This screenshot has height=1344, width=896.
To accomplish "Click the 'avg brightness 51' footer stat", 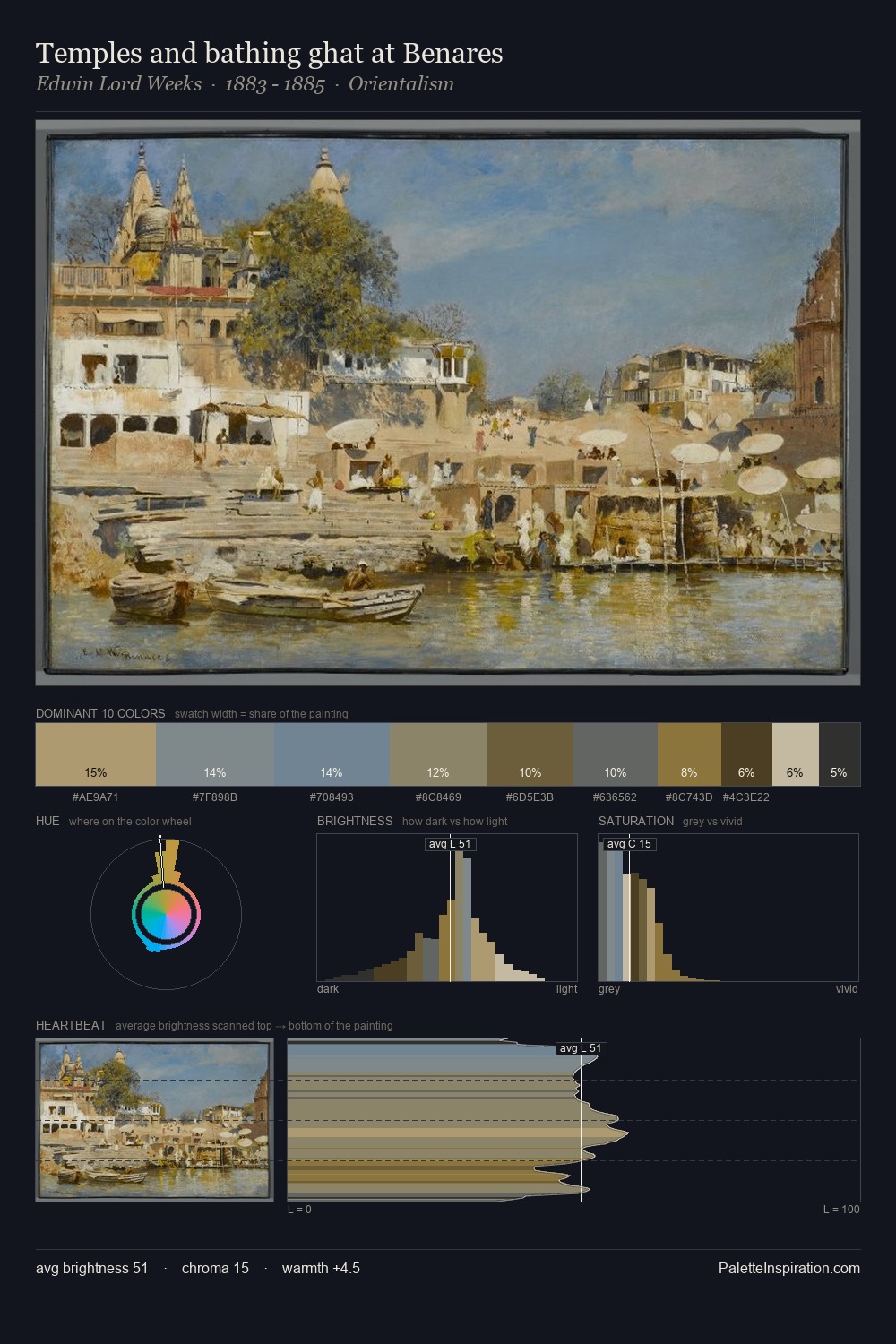I will pos(92,1268).
